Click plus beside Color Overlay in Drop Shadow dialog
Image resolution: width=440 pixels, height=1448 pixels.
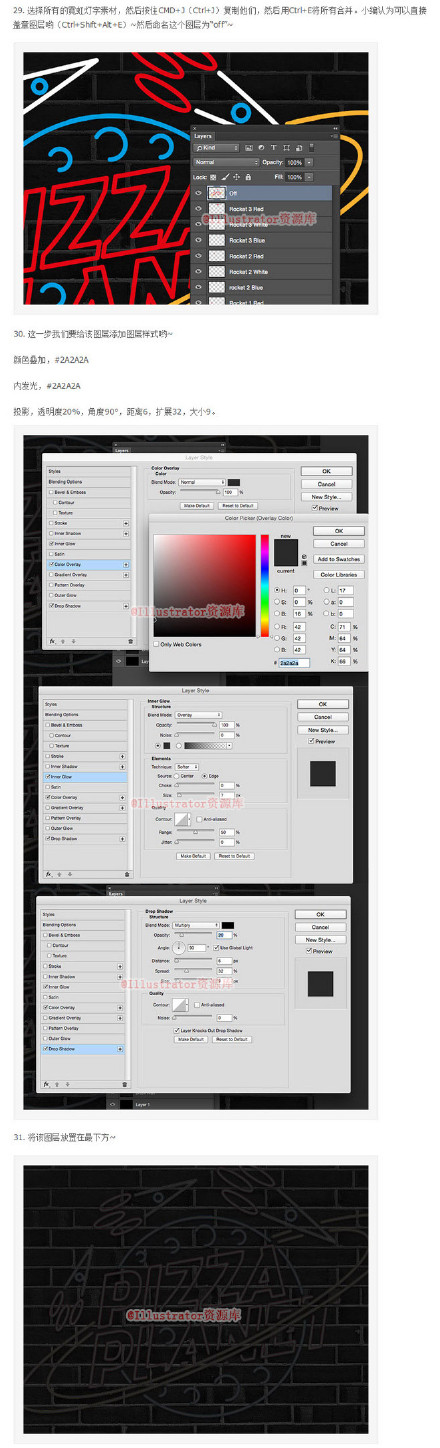point(121,1007)
